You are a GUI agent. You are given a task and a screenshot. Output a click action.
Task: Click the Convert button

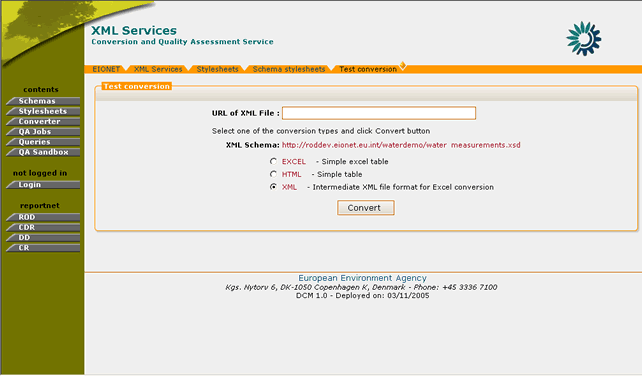pos(366,208)
